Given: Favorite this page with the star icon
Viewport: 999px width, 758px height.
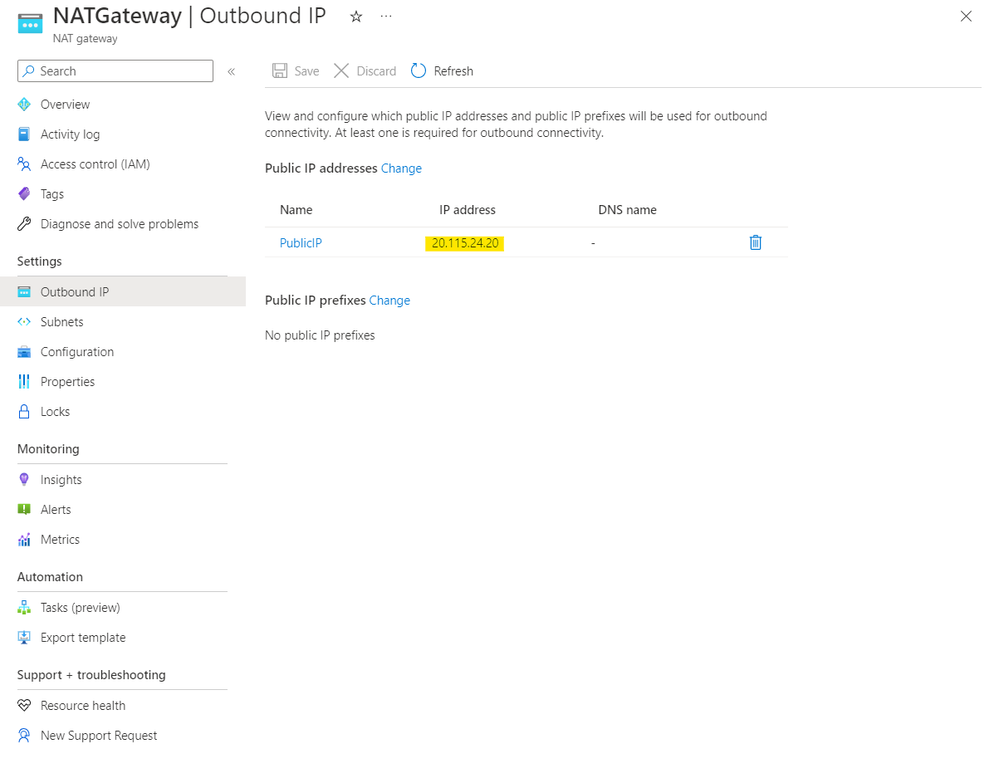Looking at the screenshot, I should point(356,17).
